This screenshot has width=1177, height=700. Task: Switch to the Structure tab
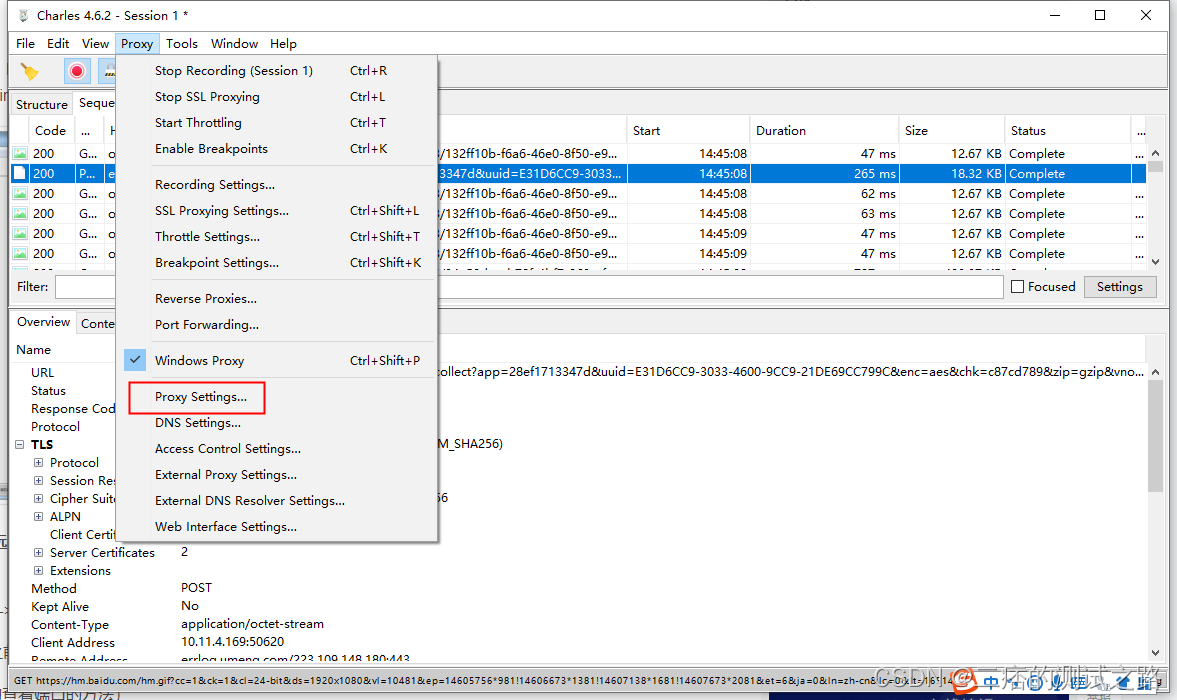[x=42, y=104]
